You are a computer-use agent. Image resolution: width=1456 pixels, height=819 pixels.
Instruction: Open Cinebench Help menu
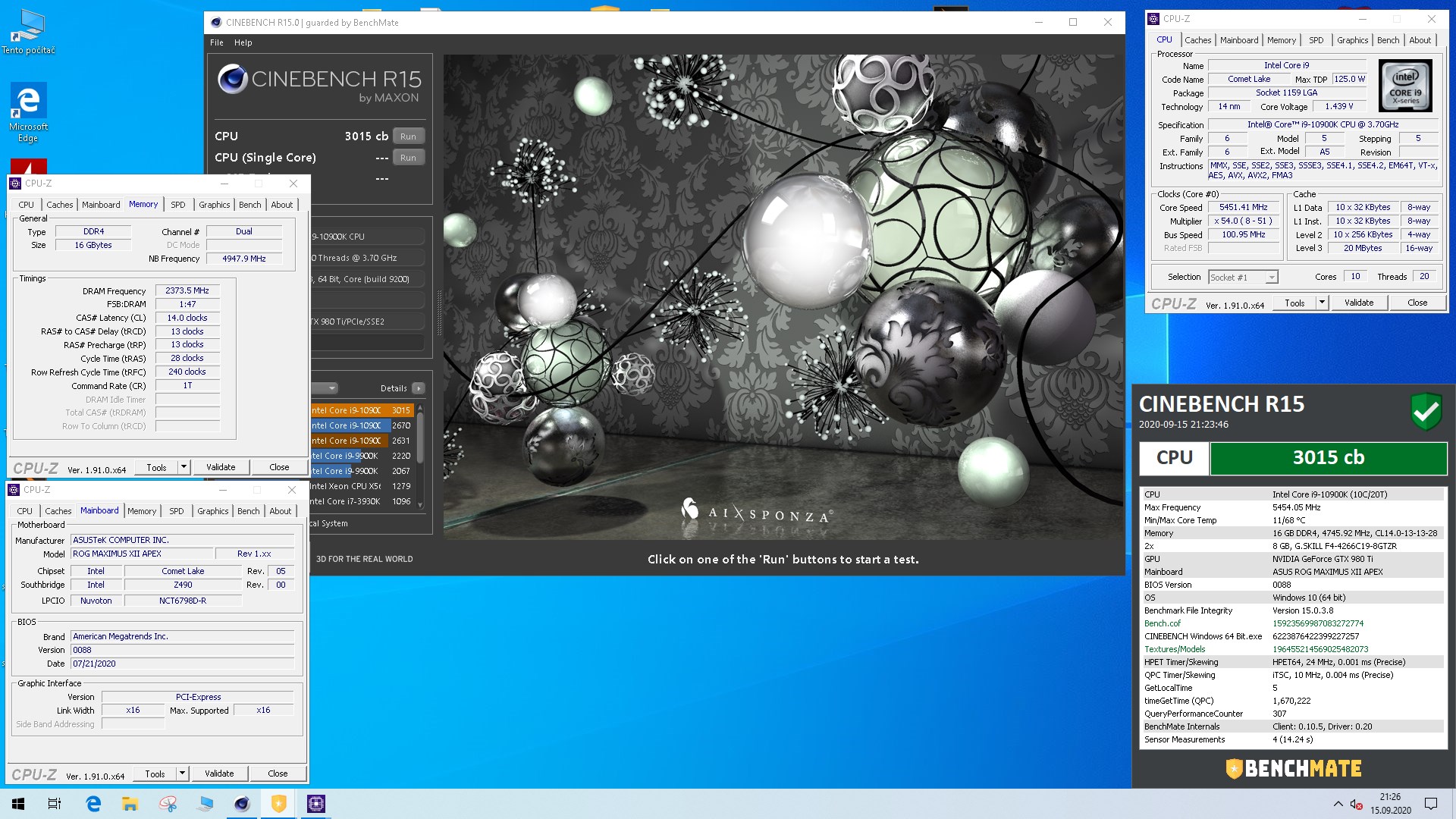pyautogui.click(x=243, y=42)
